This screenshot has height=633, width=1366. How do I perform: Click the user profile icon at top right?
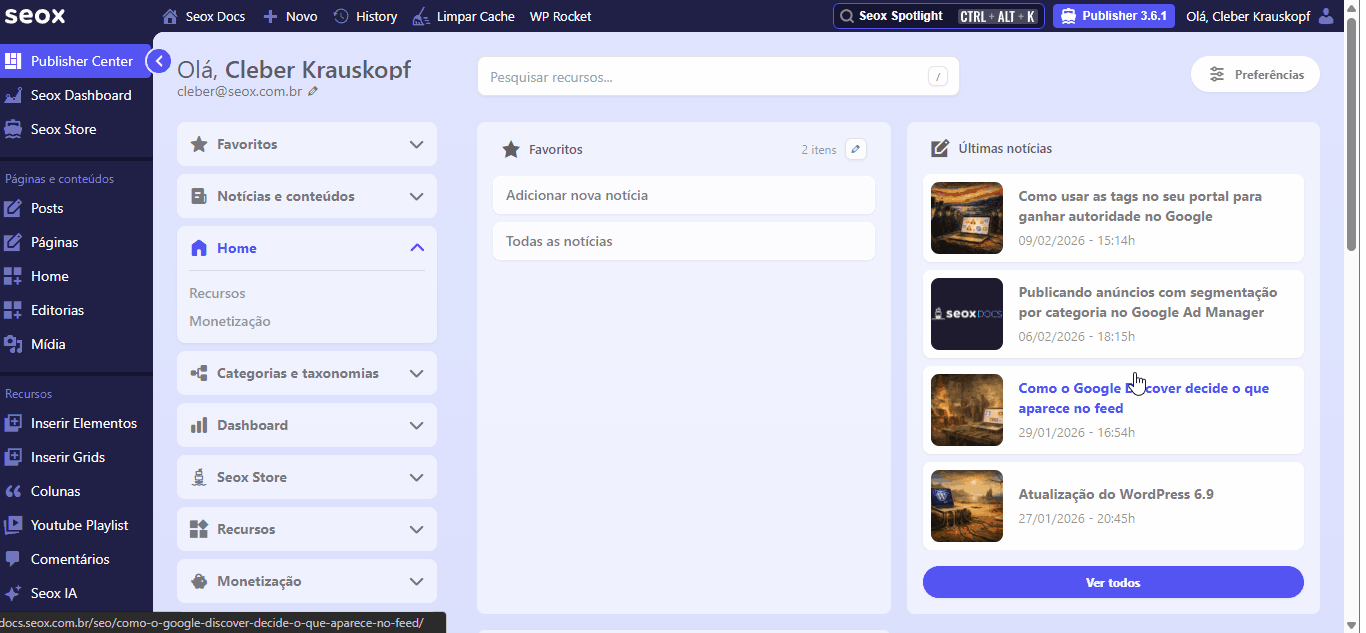pyautogui.click(x=1326, y=16)
